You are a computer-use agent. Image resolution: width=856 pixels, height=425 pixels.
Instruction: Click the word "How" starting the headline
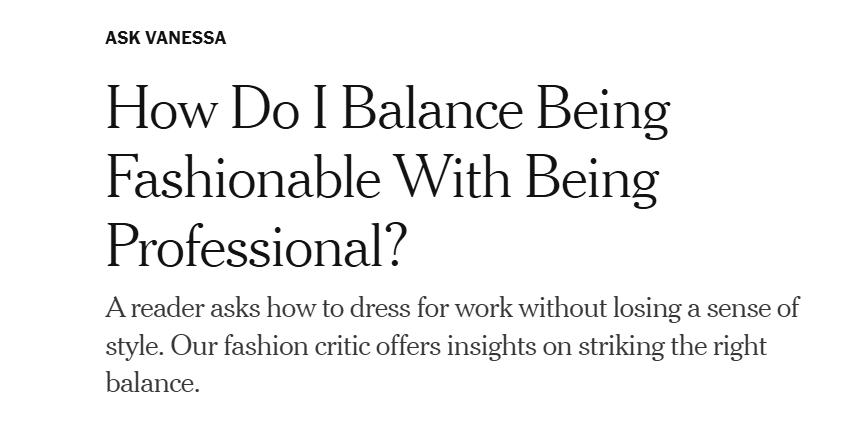pos(160,109)
